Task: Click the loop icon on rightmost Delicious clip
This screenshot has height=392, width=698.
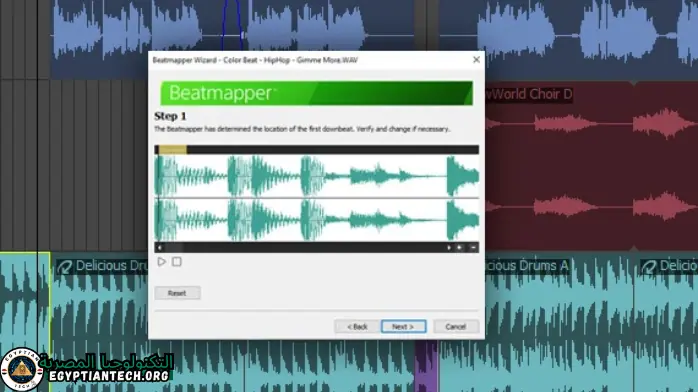Action: click(649, 267)
